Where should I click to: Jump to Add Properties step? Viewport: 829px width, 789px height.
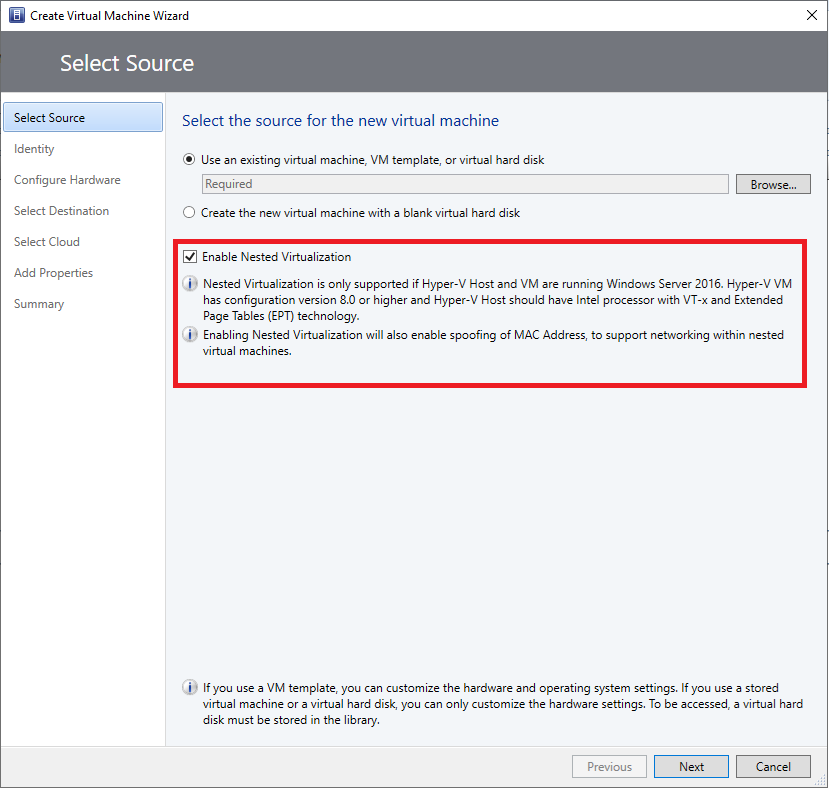tap(53, 273)
